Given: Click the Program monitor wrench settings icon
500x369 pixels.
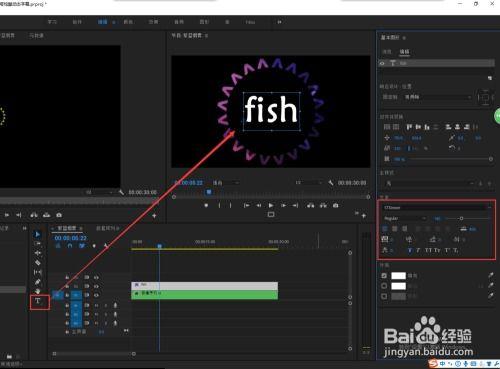Looking at the screenshot, I should [331, 183].
